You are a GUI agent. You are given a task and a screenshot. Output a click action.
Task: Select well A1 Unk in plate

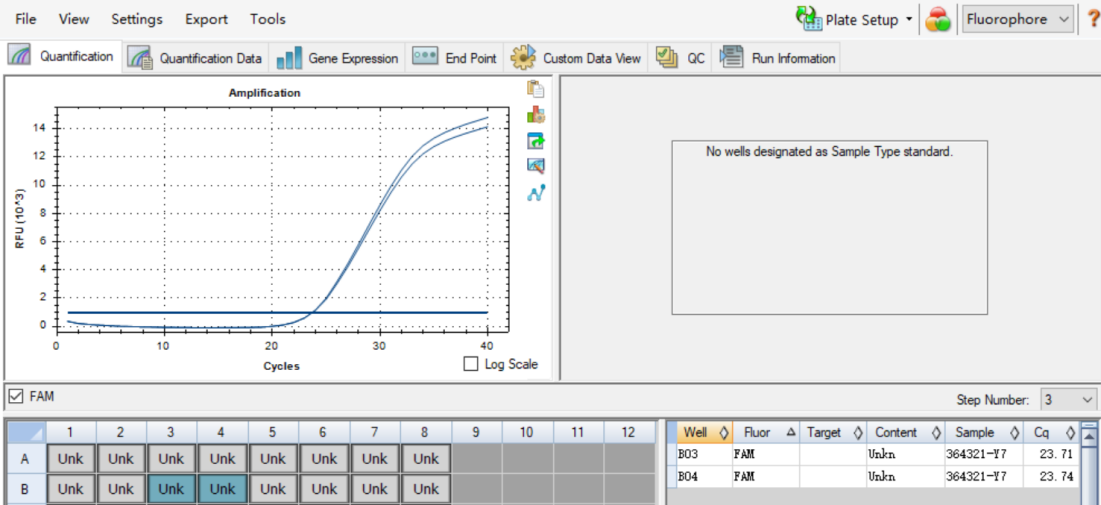click(70, 459)
